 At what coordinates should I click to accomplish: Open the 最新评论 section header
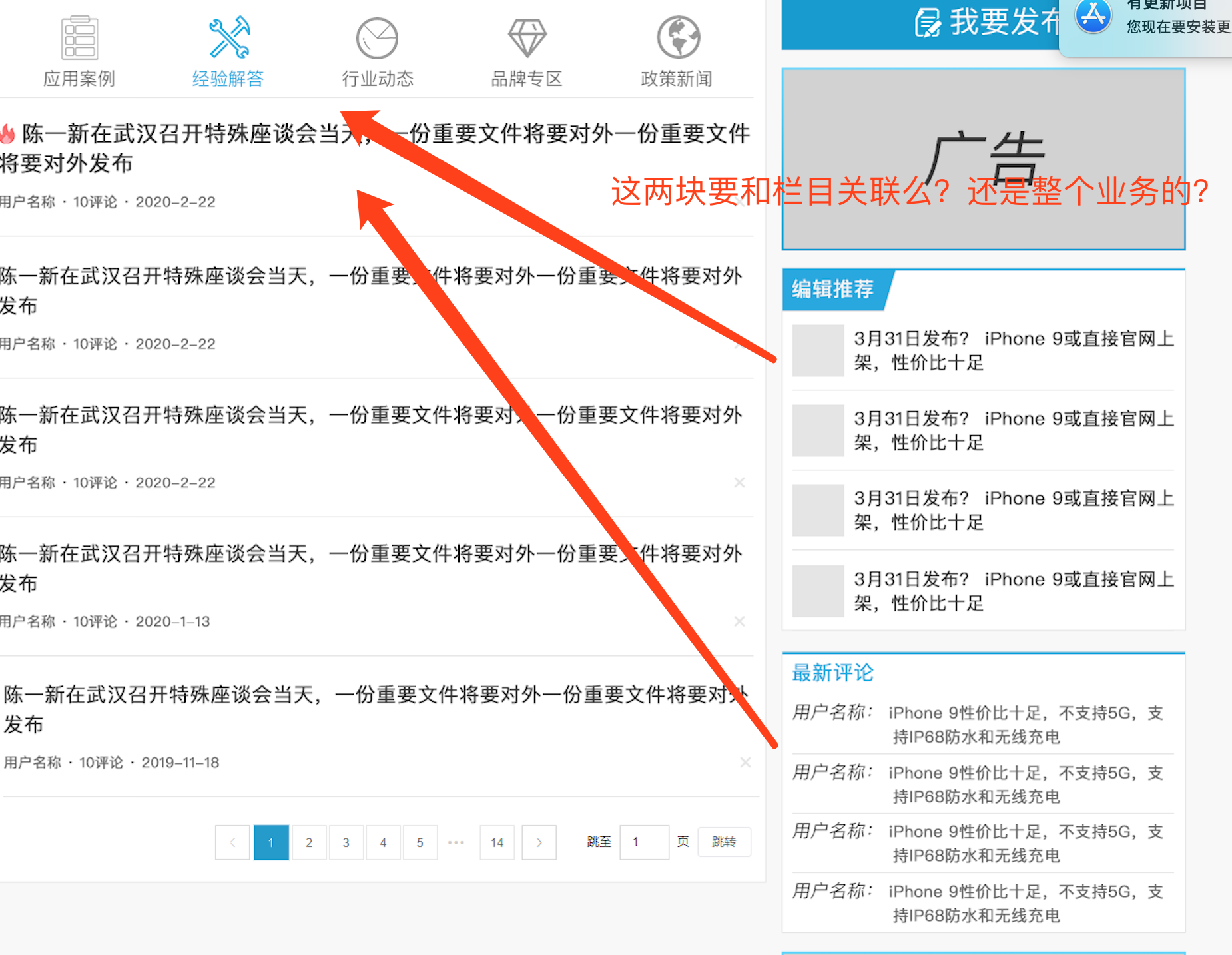(x=833, y=673)
